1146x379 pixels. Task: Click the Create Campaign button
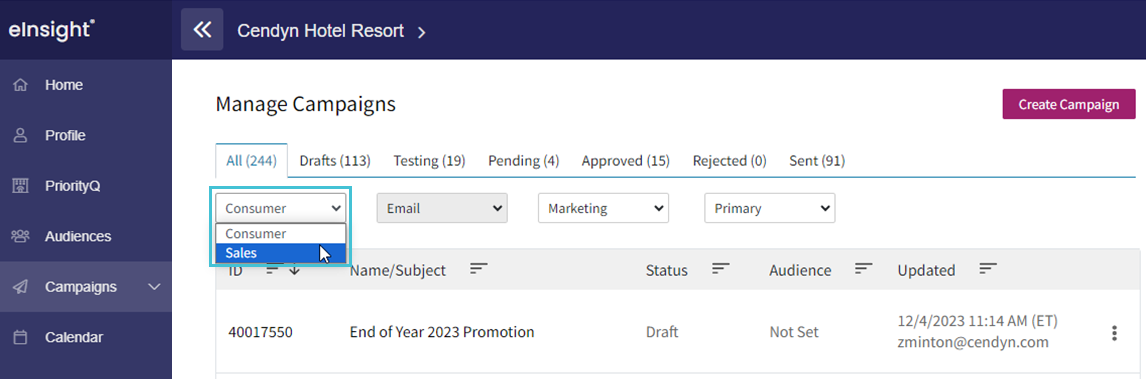(1069, 104)
